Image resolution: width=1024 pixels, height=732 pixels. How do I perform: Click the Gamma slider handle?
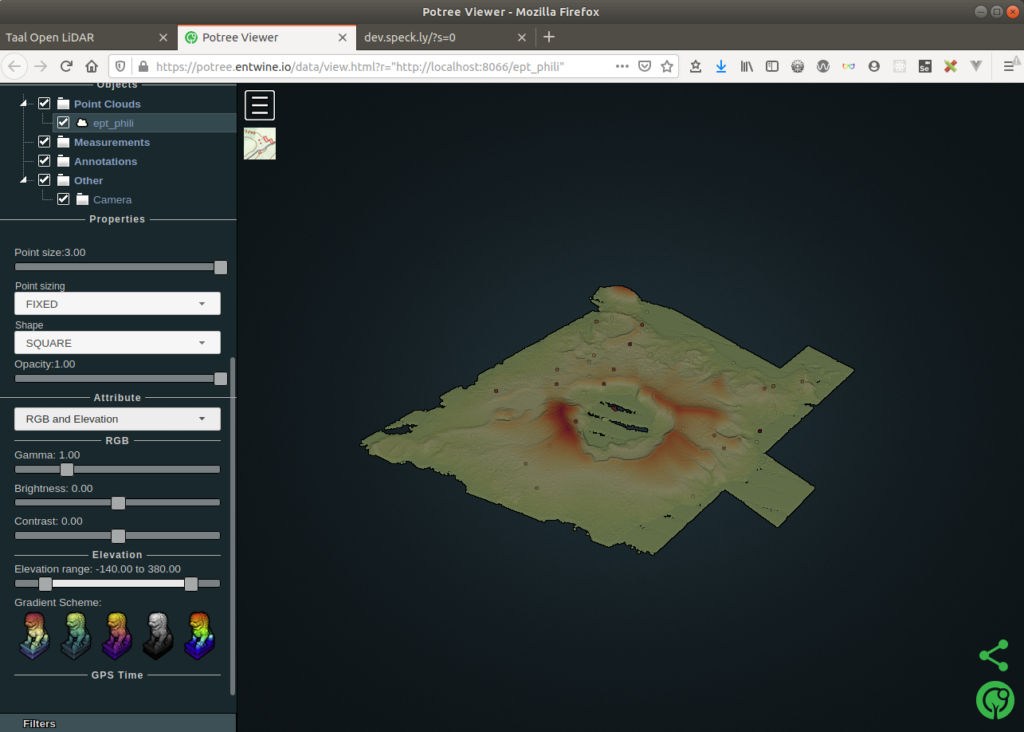point(67,469)
